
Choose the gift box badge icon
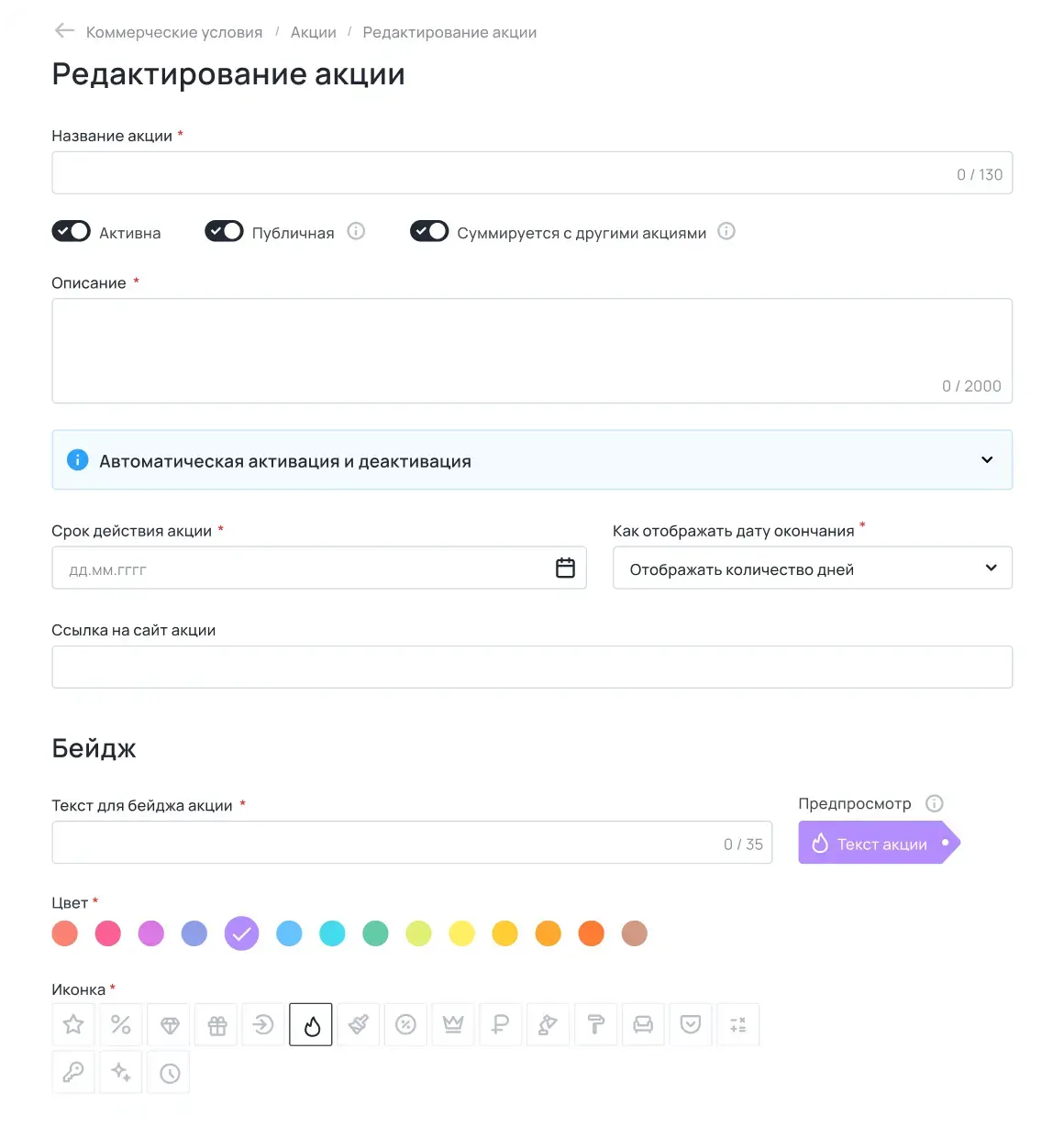[216, 1024]
